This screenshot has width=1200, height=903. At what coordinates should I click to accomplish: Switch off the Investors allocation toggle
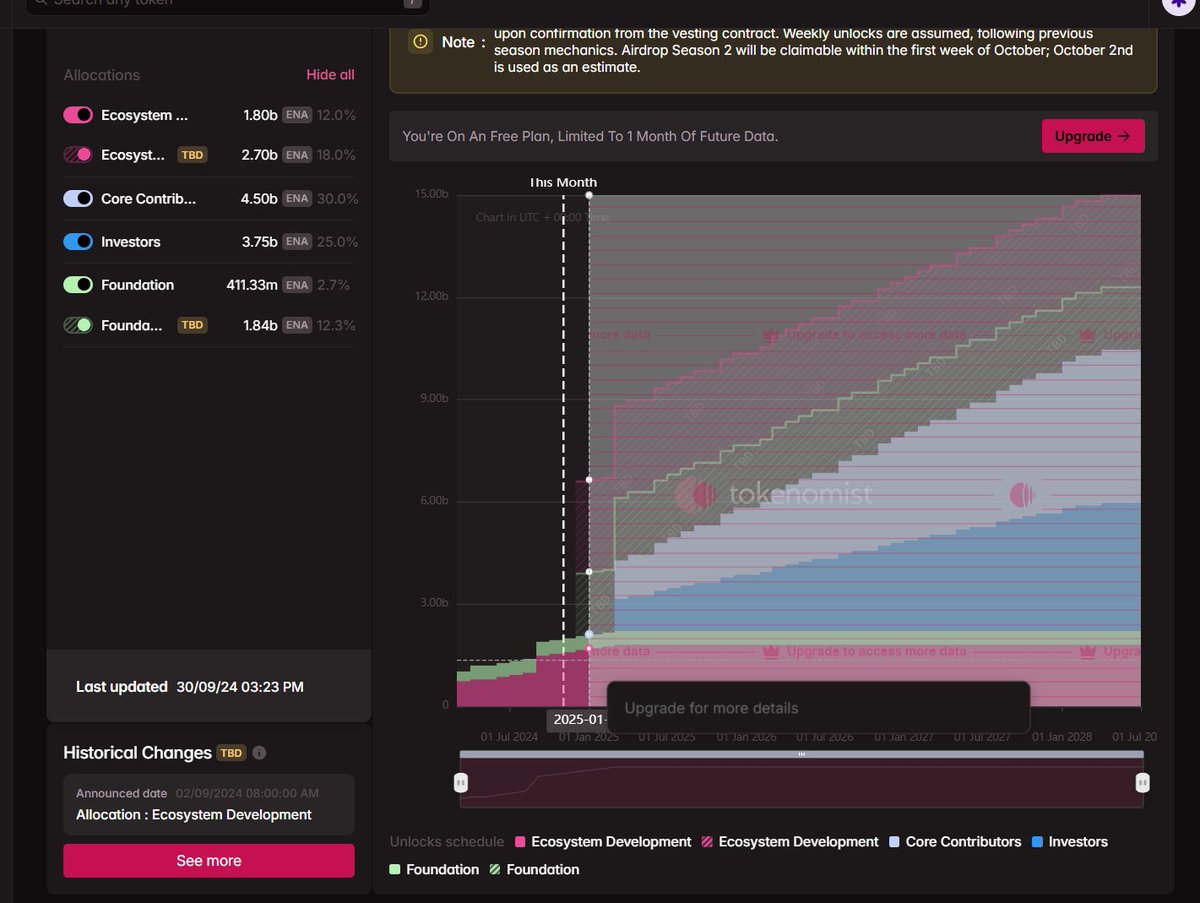(78, 242)
